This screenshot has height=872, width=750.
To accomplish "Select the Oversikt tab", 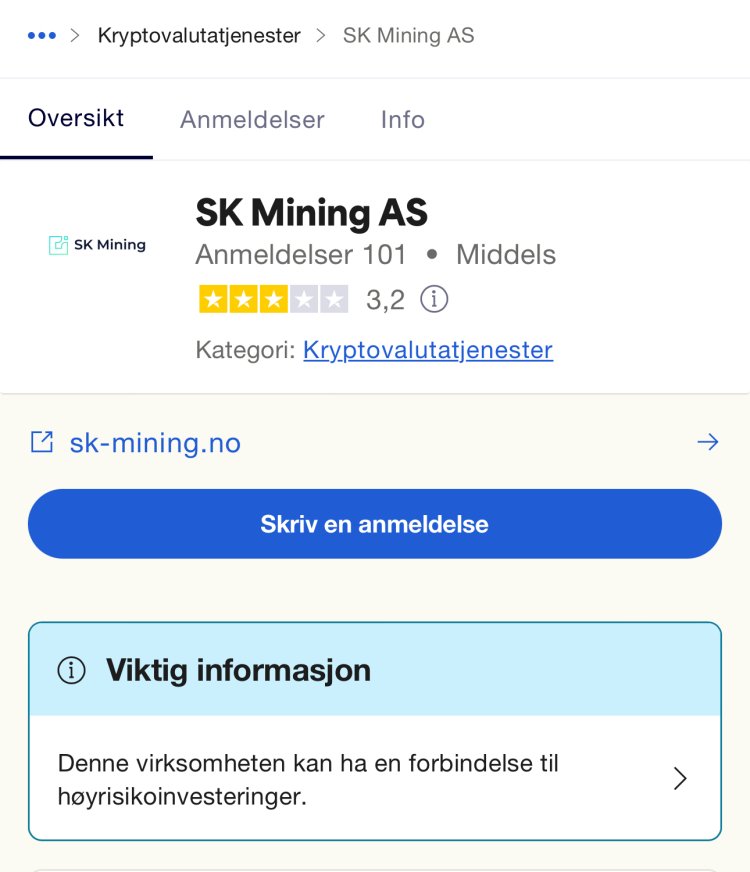I will click(76, 118).
